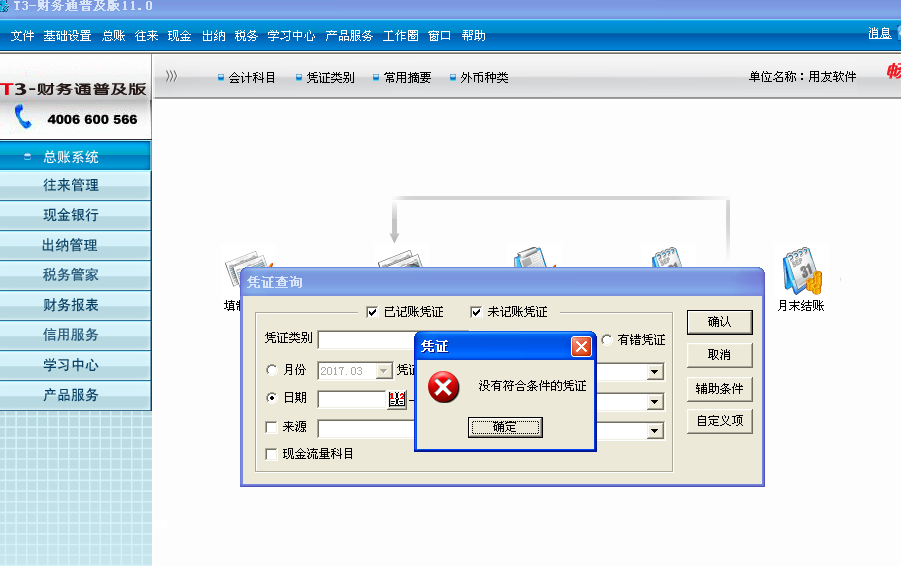Click the red error icon in 凭证 dialog

click(444, 387)
